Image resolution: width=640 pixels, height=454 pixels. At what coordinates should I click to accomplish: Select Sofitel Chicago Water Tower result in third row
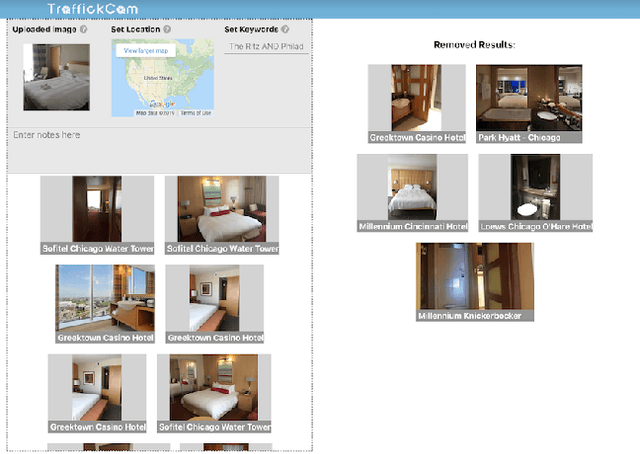coord(220,388)
